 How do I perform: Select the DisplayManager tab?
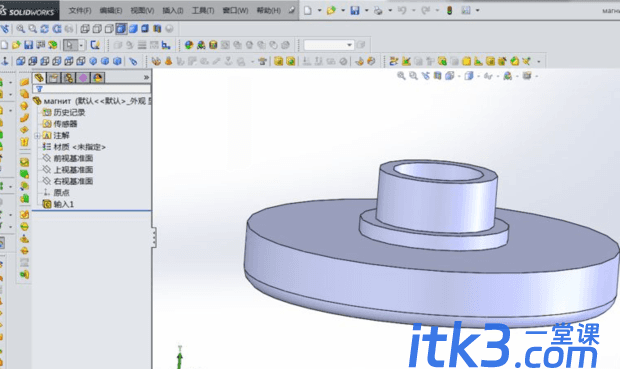pyautogui.click(x=98, y=78)
